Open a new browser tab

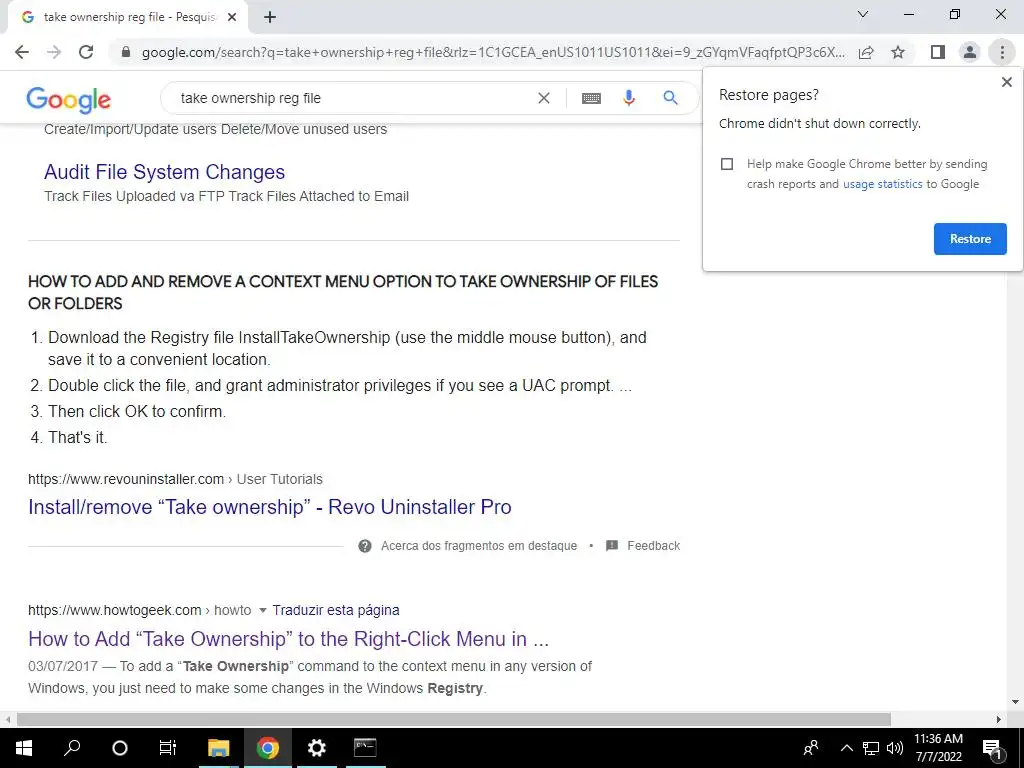tap(270, 18)
